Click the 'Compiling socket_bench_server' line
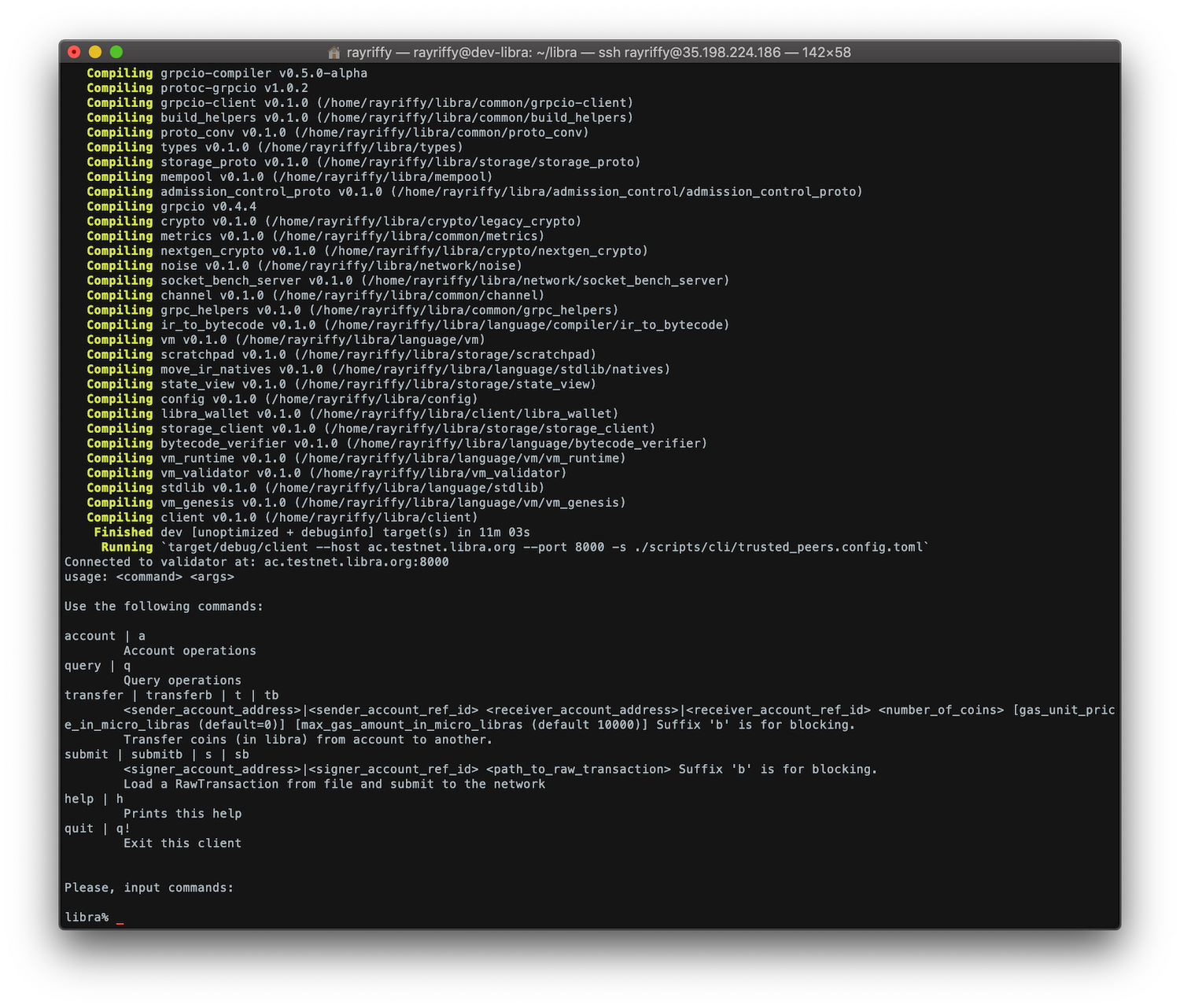The image size is (1180, 1008). coord(408,281)
